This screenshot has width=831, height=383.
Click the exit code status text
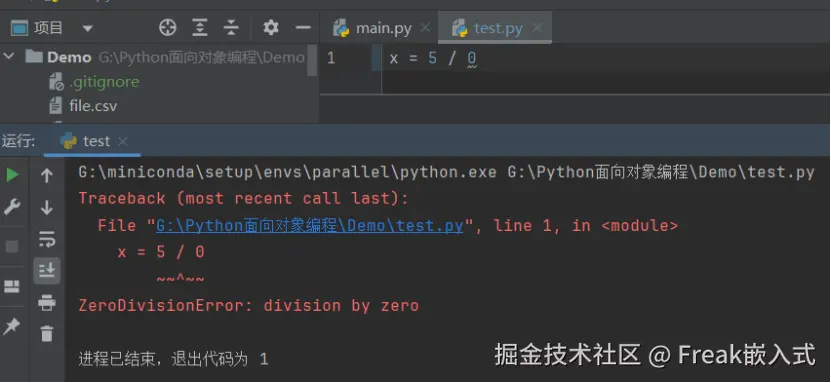click(x=173, y=360)
